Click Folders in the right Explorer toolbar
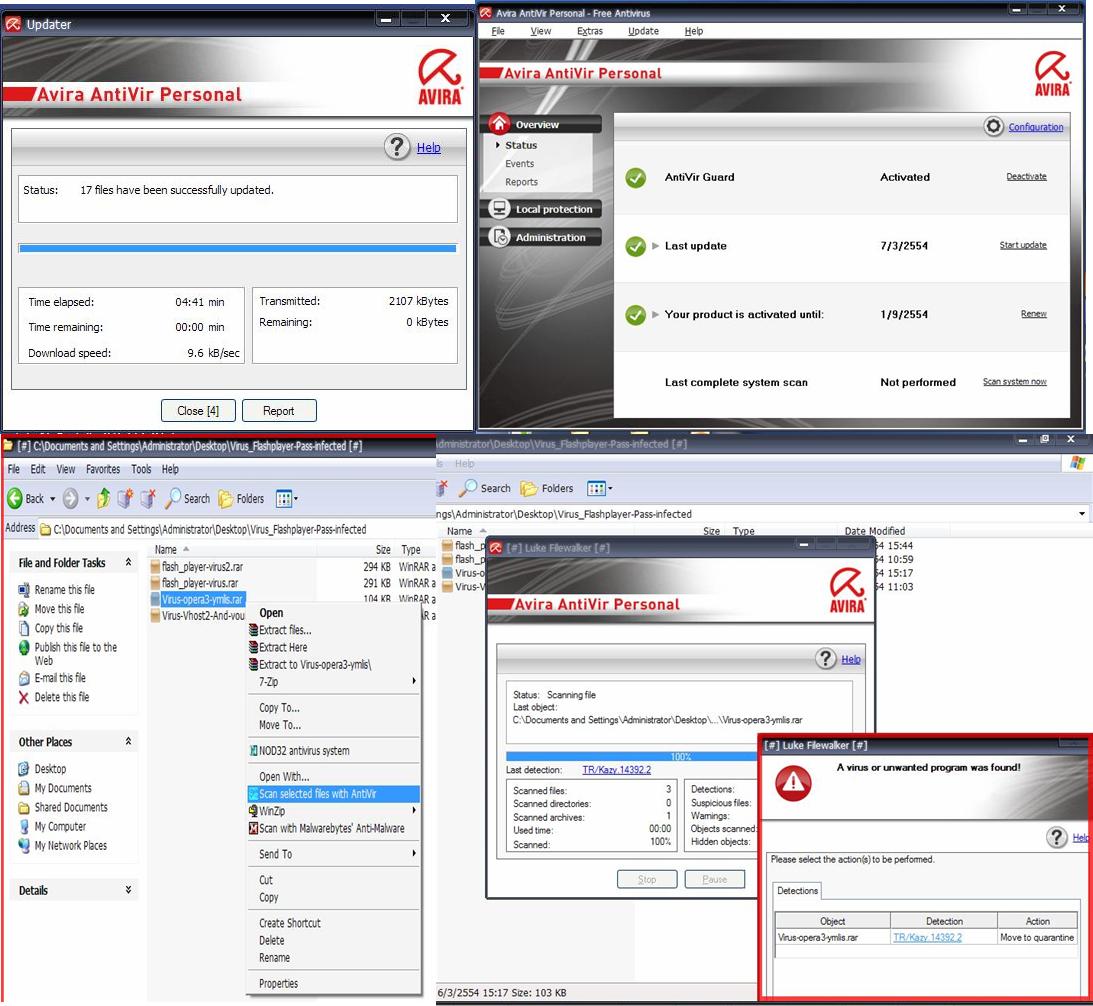This screenshot has height=1006, width=1093. point(546,488)
